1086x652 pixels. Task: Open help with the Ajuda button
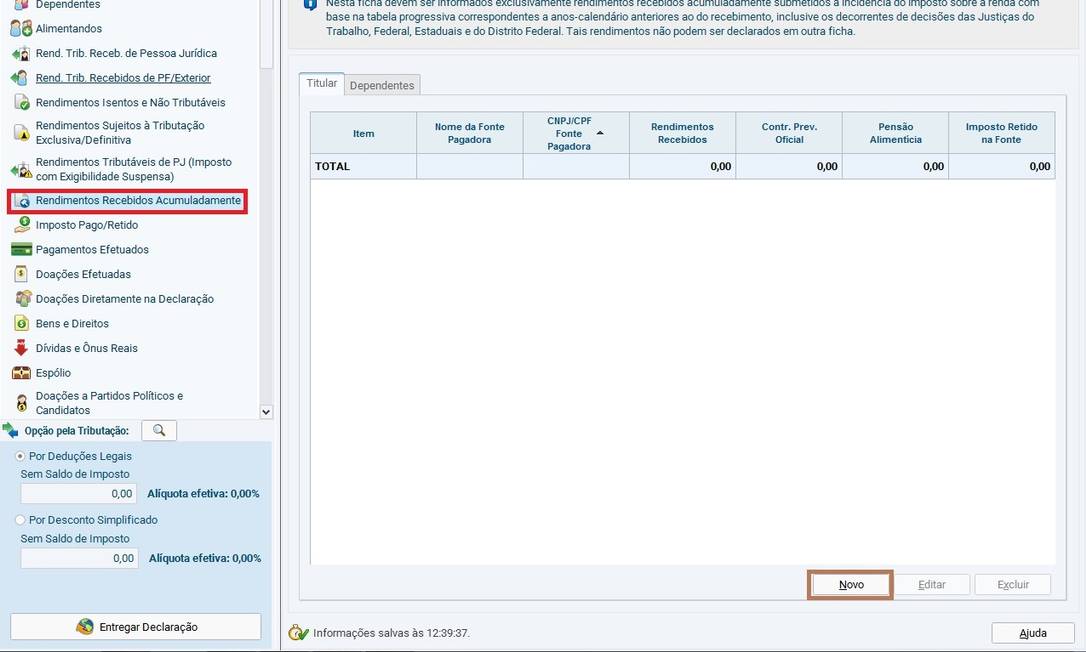[1032, 633]
